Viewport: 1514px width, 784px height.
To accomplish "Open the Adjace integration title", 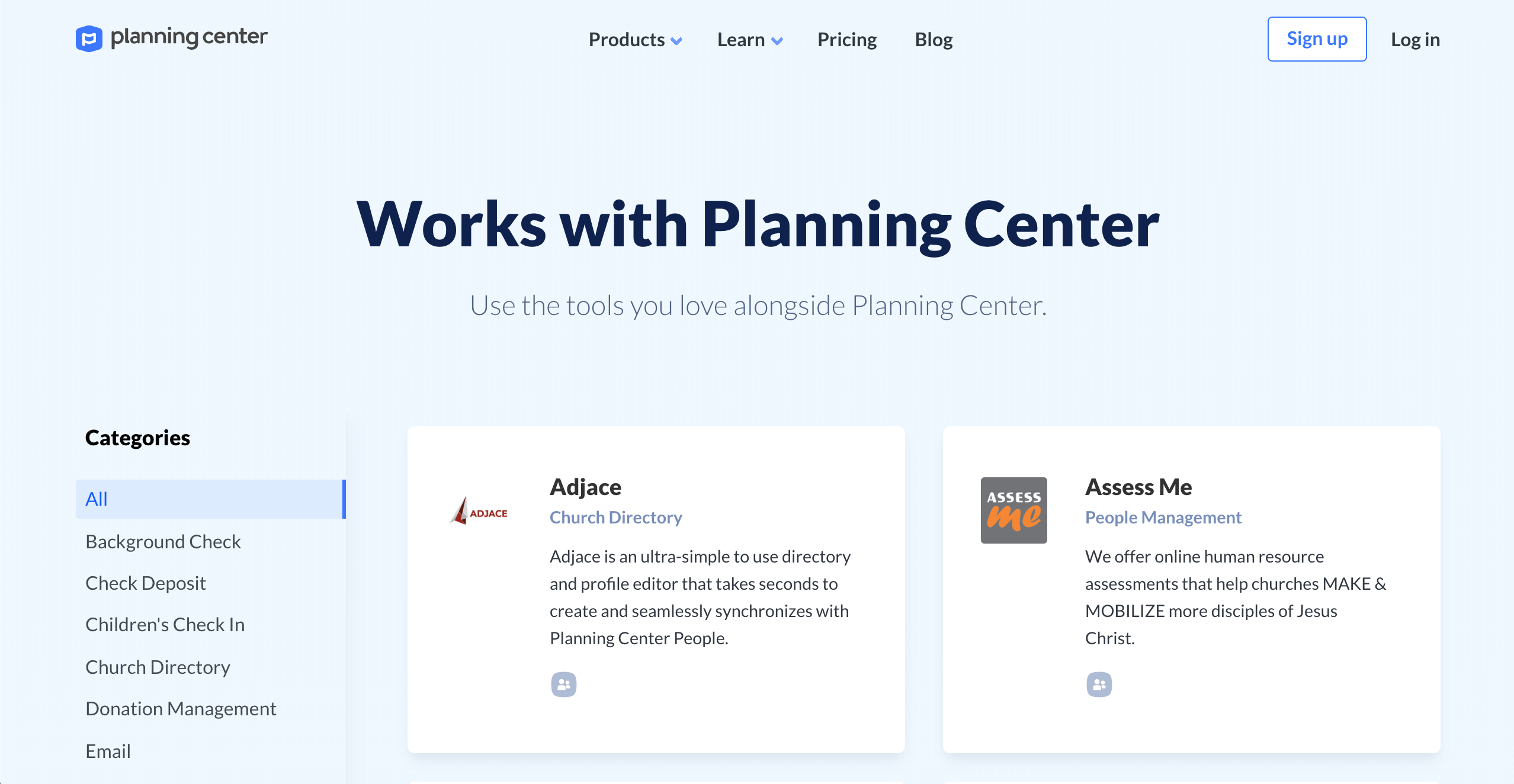I will point(585,487).
